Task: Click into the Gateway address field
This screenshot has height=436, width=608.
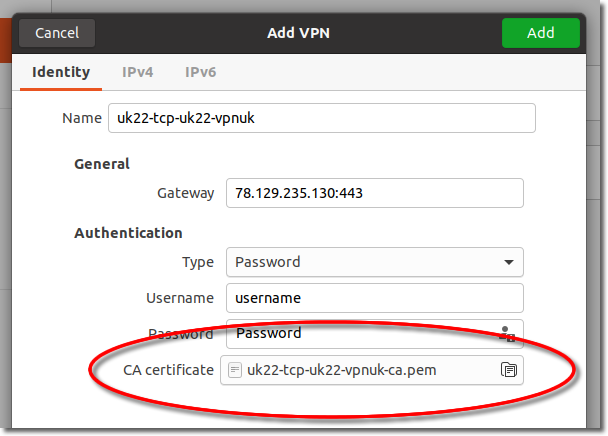Action: (375, 193)
